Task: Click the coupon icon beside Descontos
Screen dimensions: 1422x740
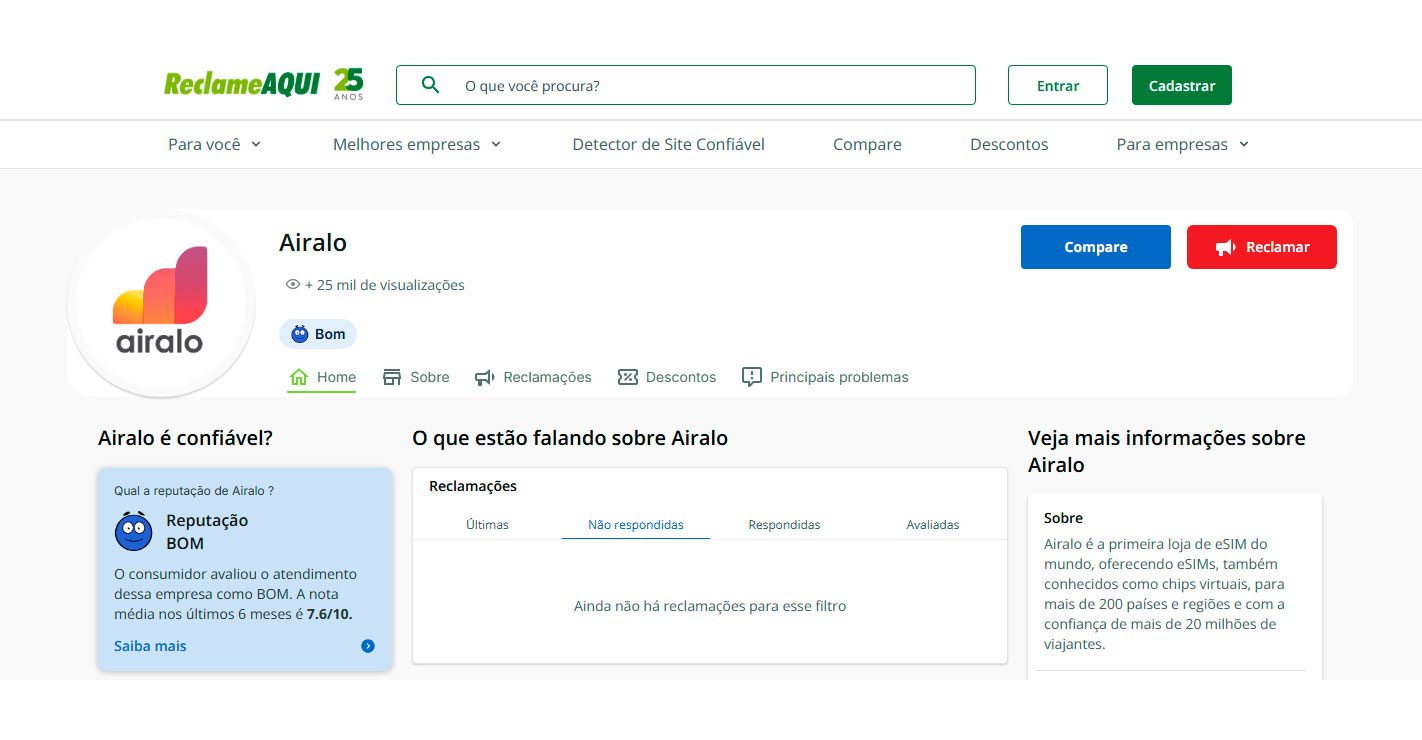Action: click(x=628, y=377)
